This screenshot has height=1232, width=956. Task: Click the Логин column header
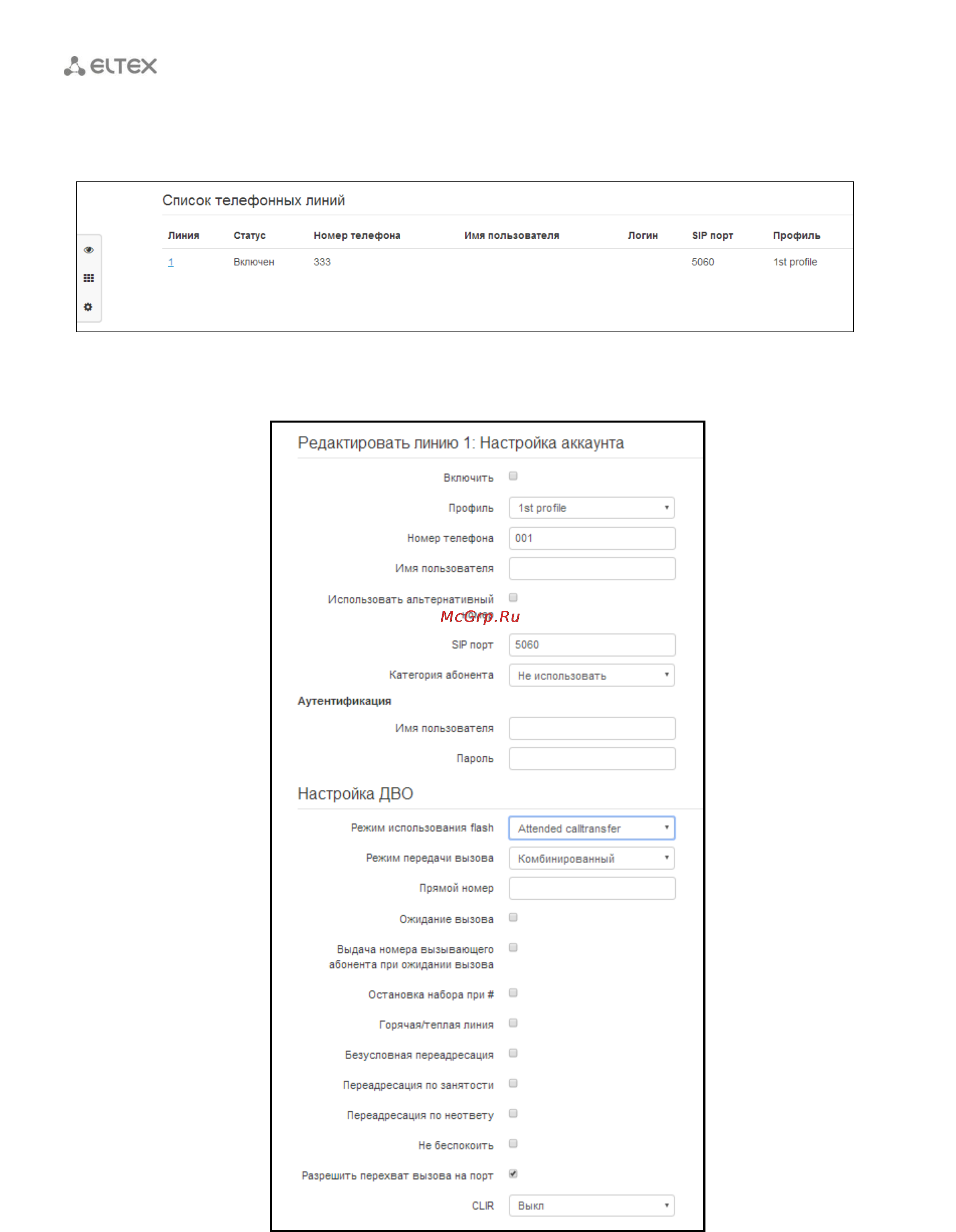pos(643,236)
